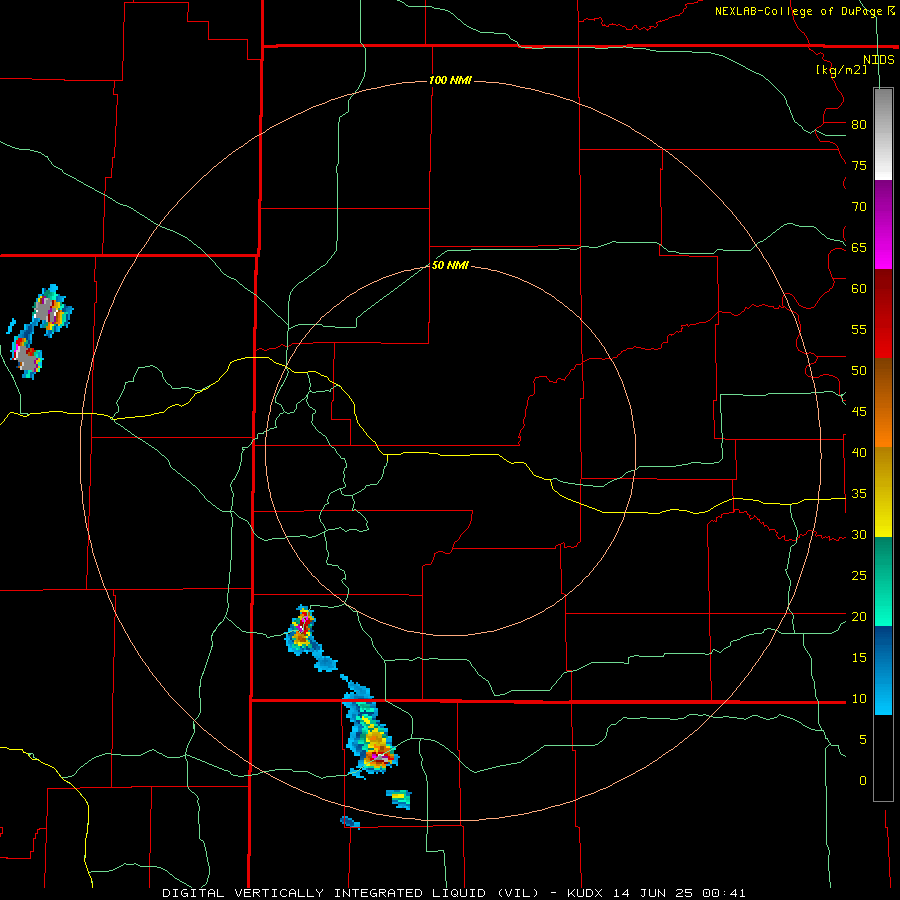Click the 100 NMI range ring label
Image resolution: width=900 pixels, height=900 pixels.
pos(450,80)
